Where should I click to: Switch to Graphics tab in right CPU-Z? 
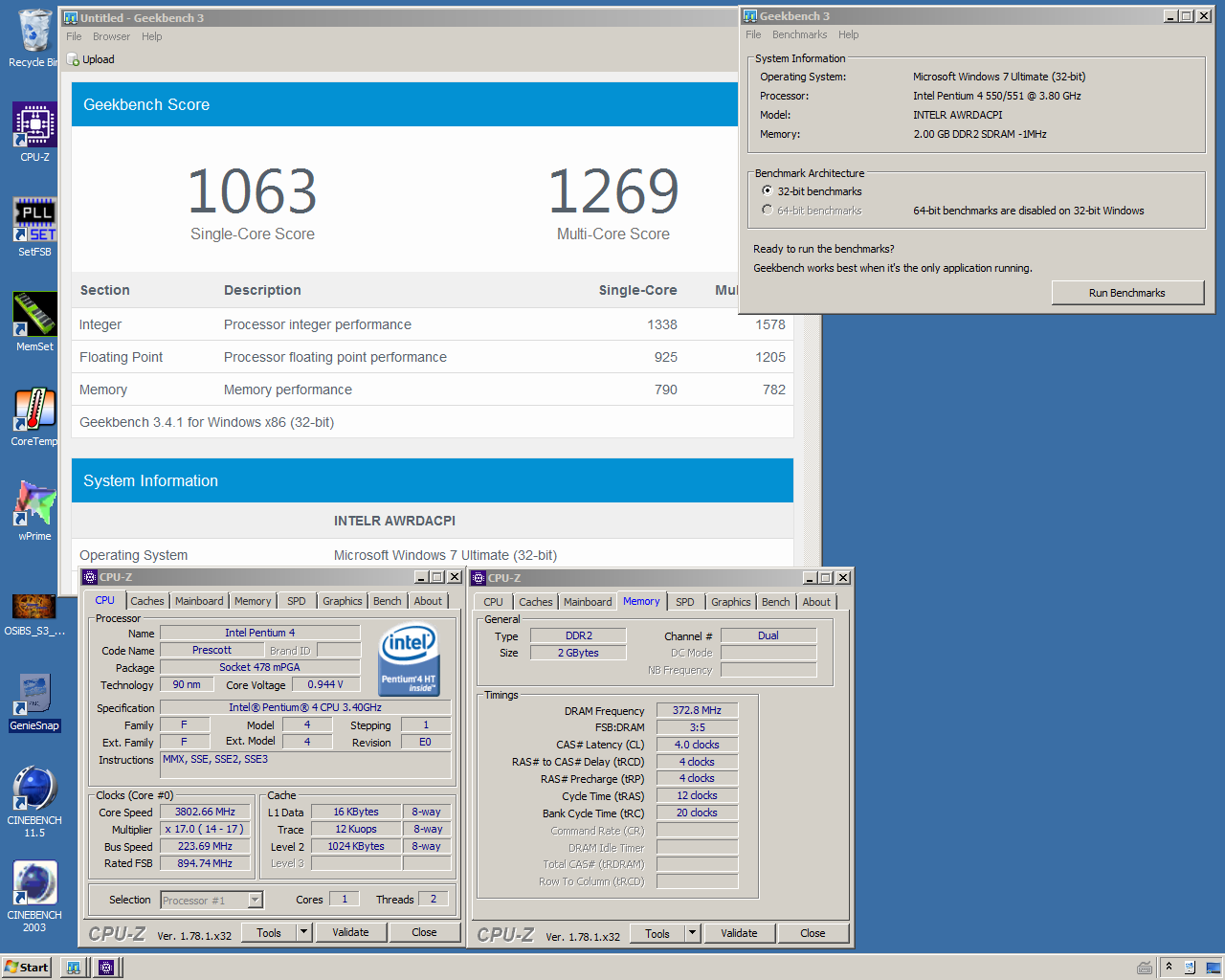click(x=731, y=602)
